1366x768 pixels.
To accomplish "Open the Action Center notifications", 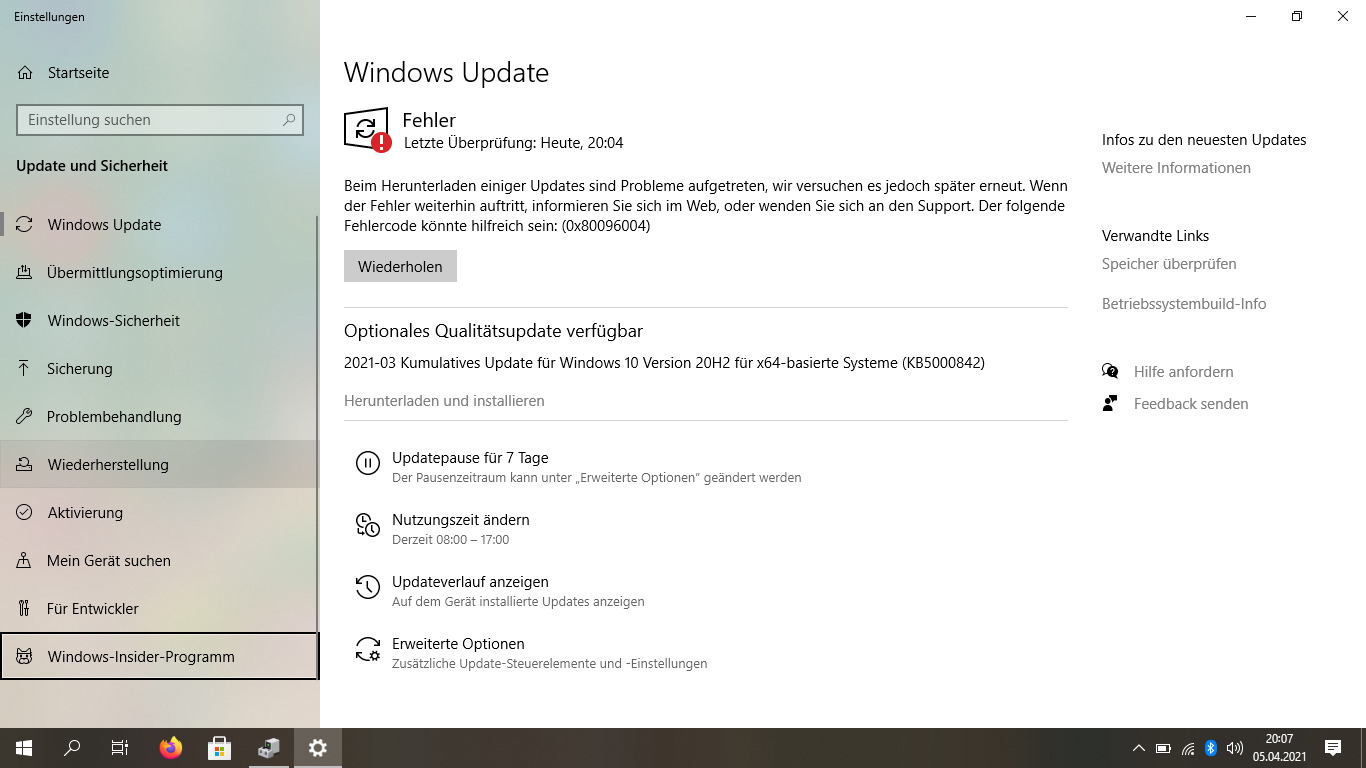I will point(1333,748).
